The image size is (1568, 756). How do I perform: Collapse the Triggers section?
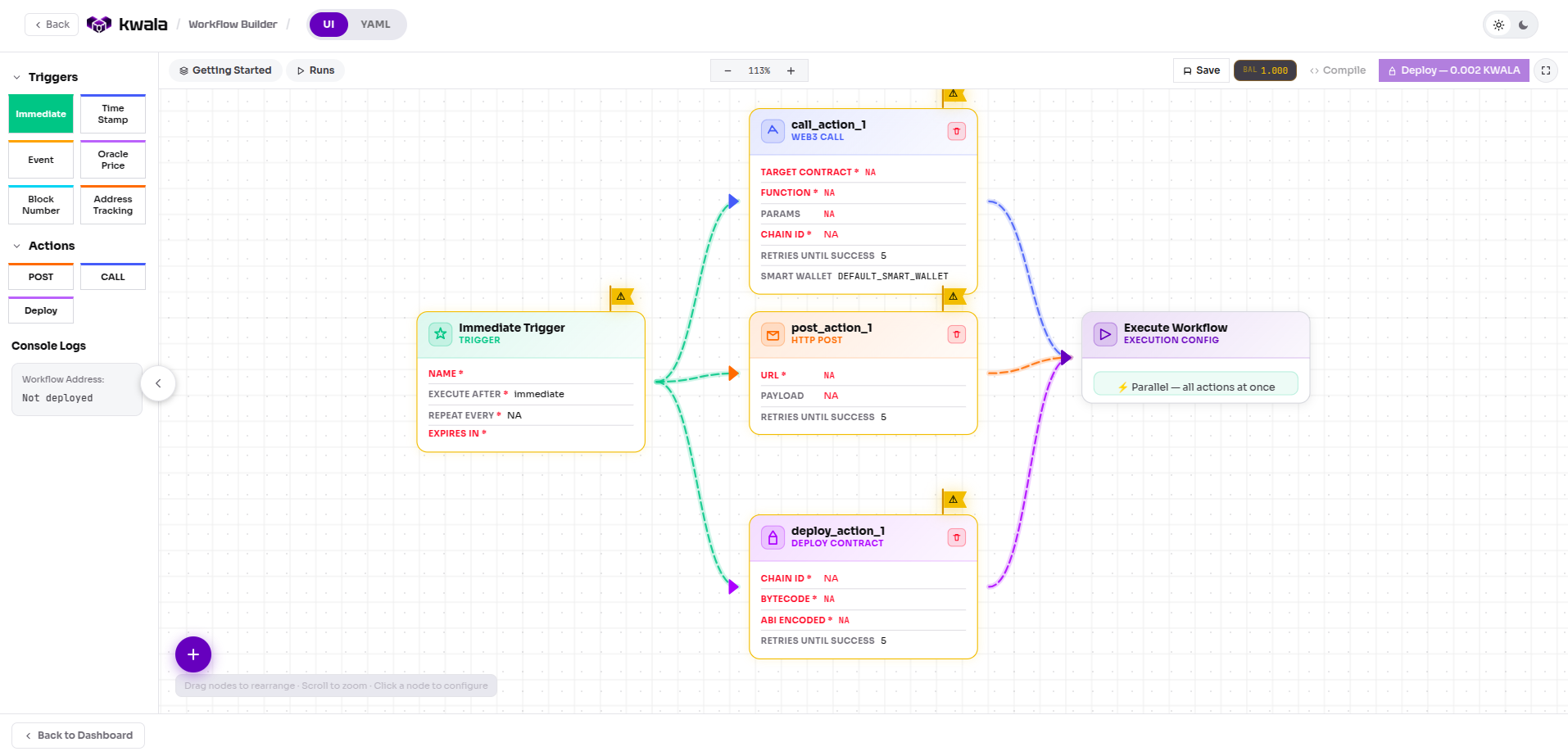(16, 77)
